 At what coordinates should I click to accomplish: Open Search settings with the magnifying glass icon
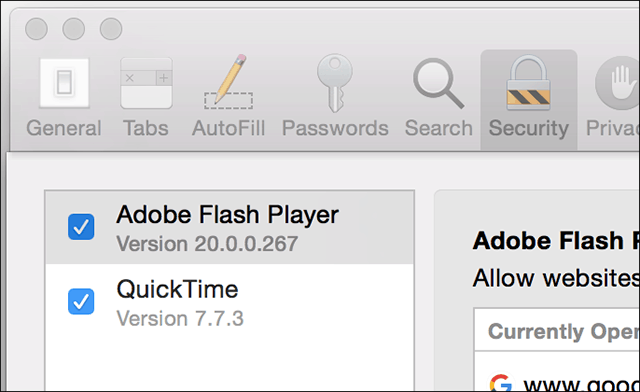pyautogui.click(x=438, y=83)
